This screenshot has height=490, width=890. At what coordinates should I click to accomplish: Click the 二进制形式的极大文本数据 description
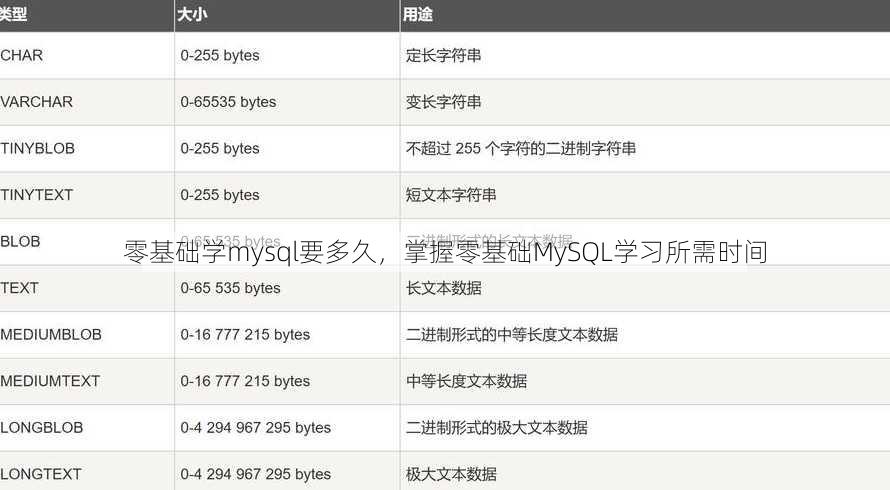pos(497,428)
